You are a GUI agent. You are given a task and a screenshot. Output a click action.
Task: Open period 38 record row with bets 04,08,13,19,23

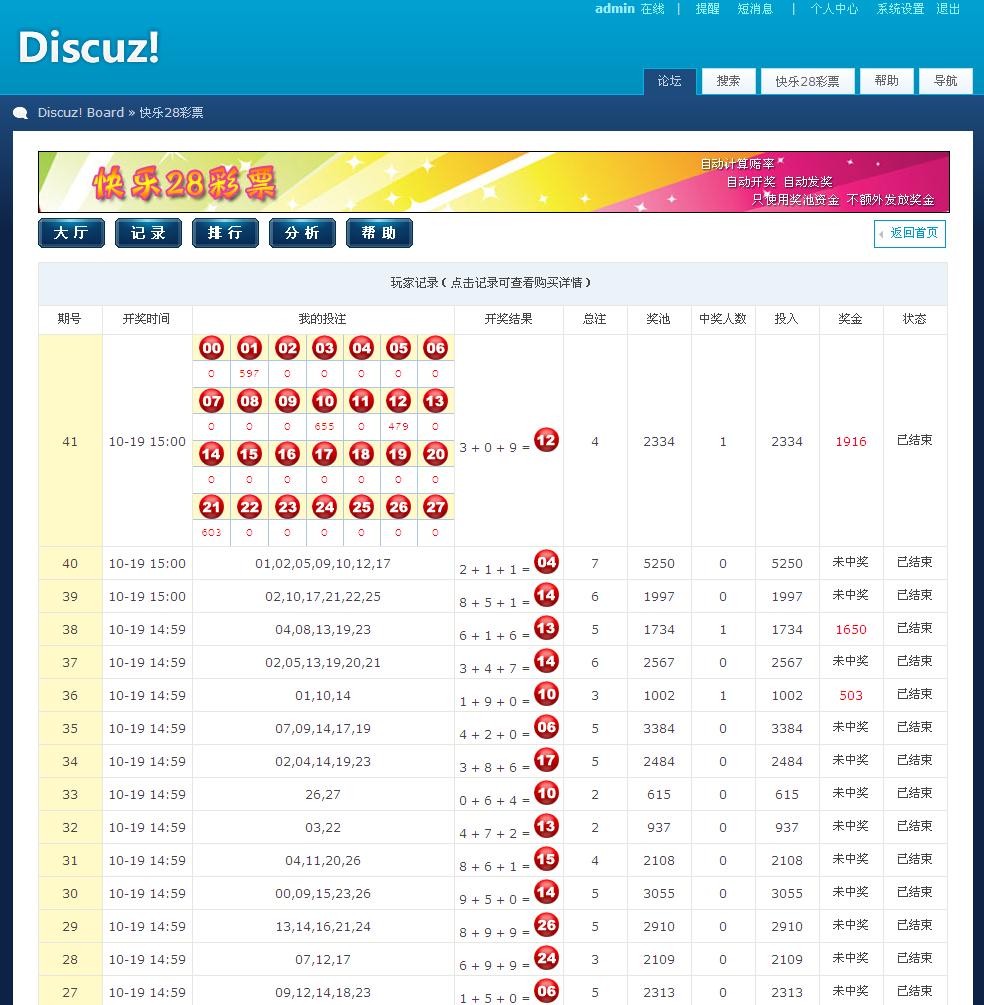click(x=322, y=630)
